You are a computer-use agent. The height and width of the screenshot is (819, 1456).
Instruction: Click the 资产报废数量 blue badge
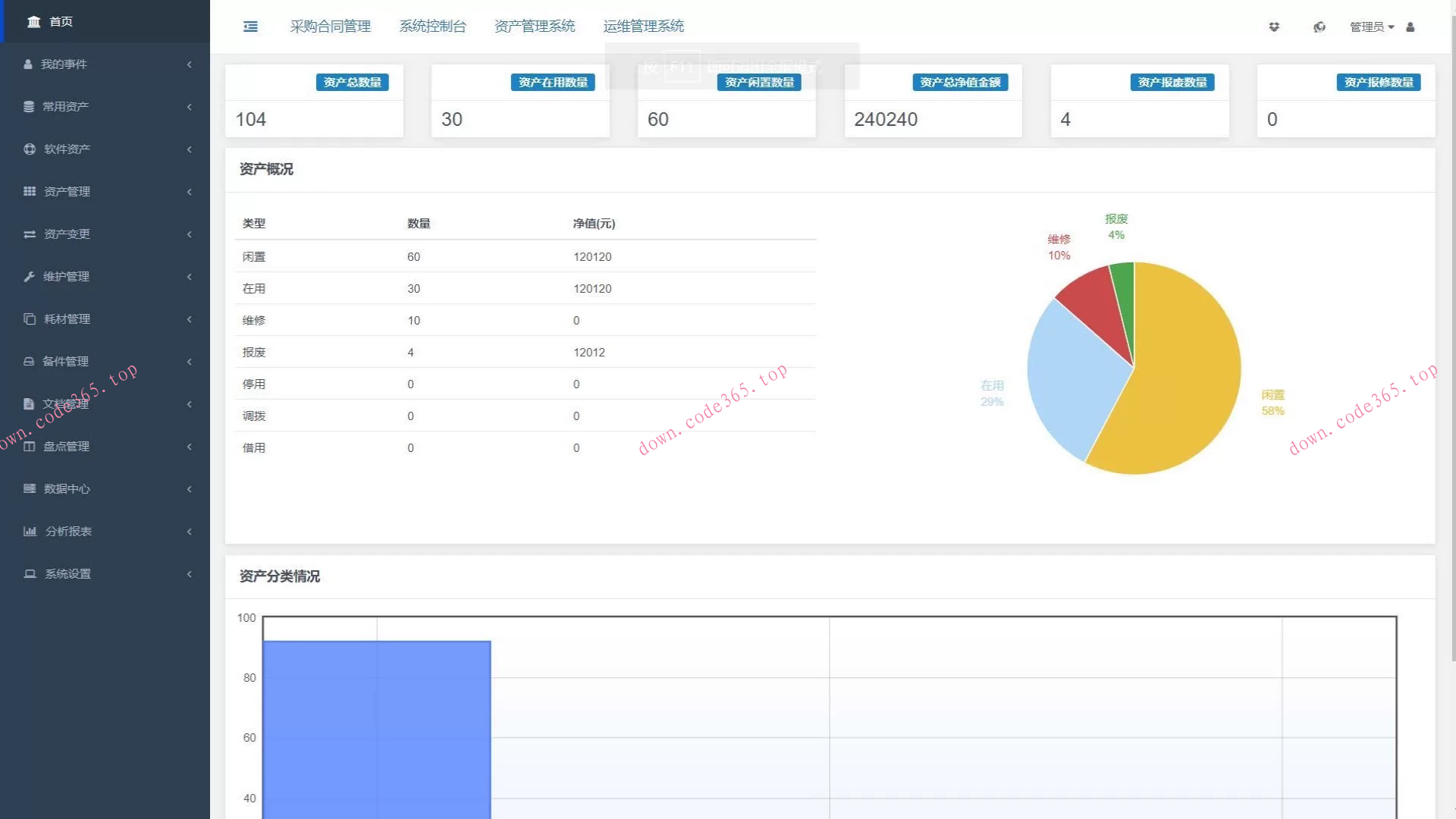[1172, 82]
